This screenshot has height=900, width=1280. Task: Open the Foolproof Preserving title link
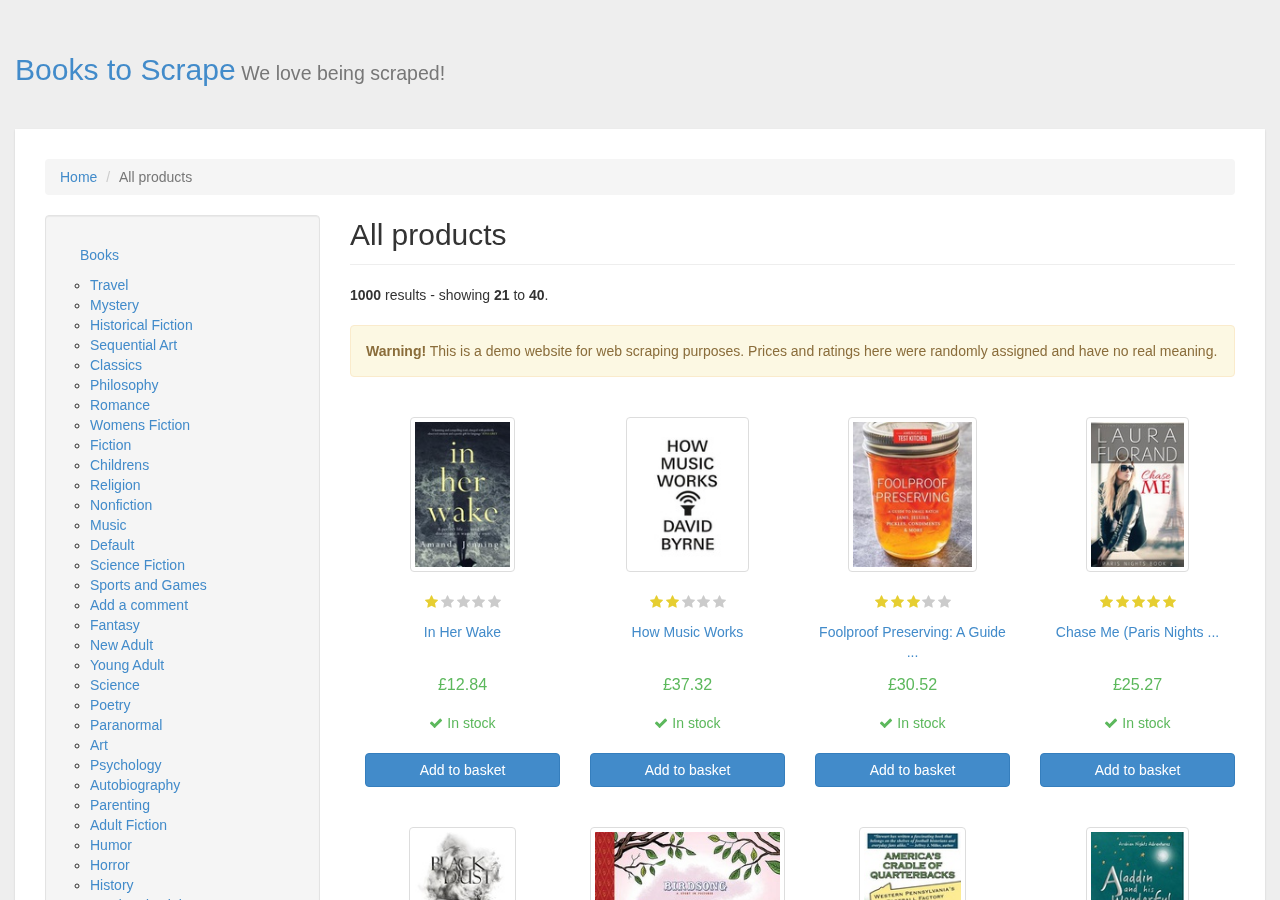pos(912,642)
